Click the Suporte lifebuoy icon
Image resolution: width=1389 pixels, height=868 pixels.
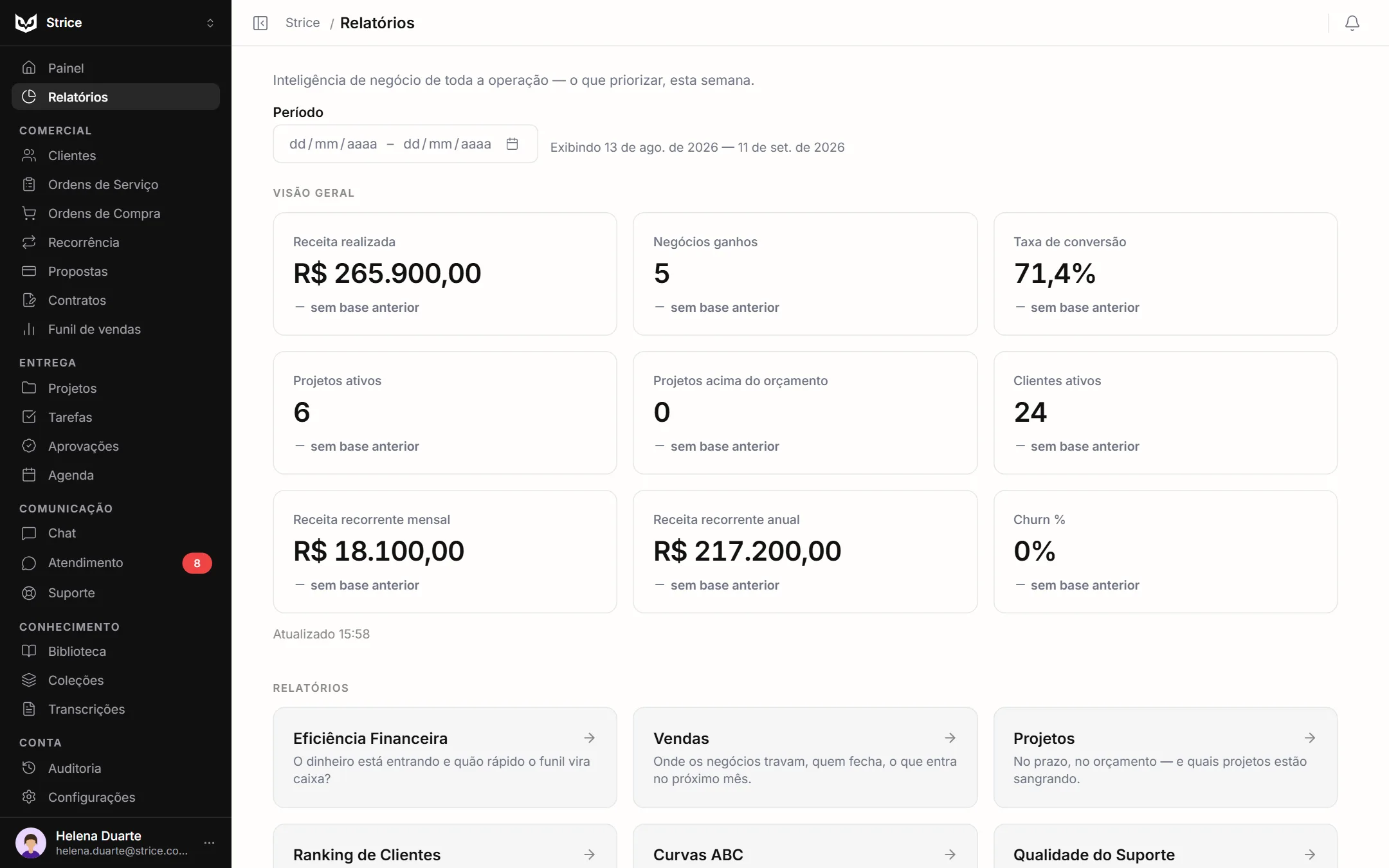(x=29, y=593)
